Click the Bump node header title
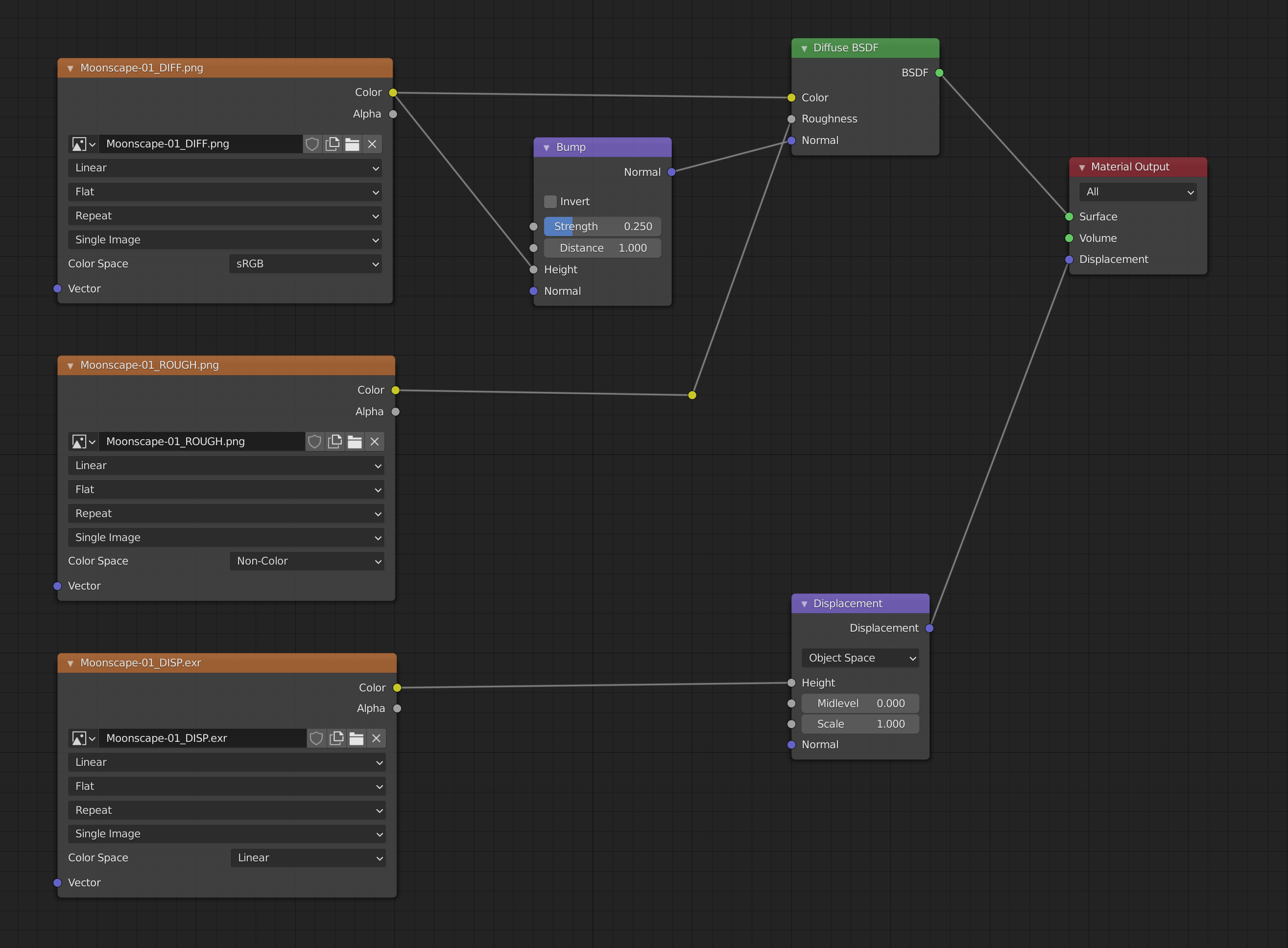This screenshot has height=948, width=1288. 571,147
